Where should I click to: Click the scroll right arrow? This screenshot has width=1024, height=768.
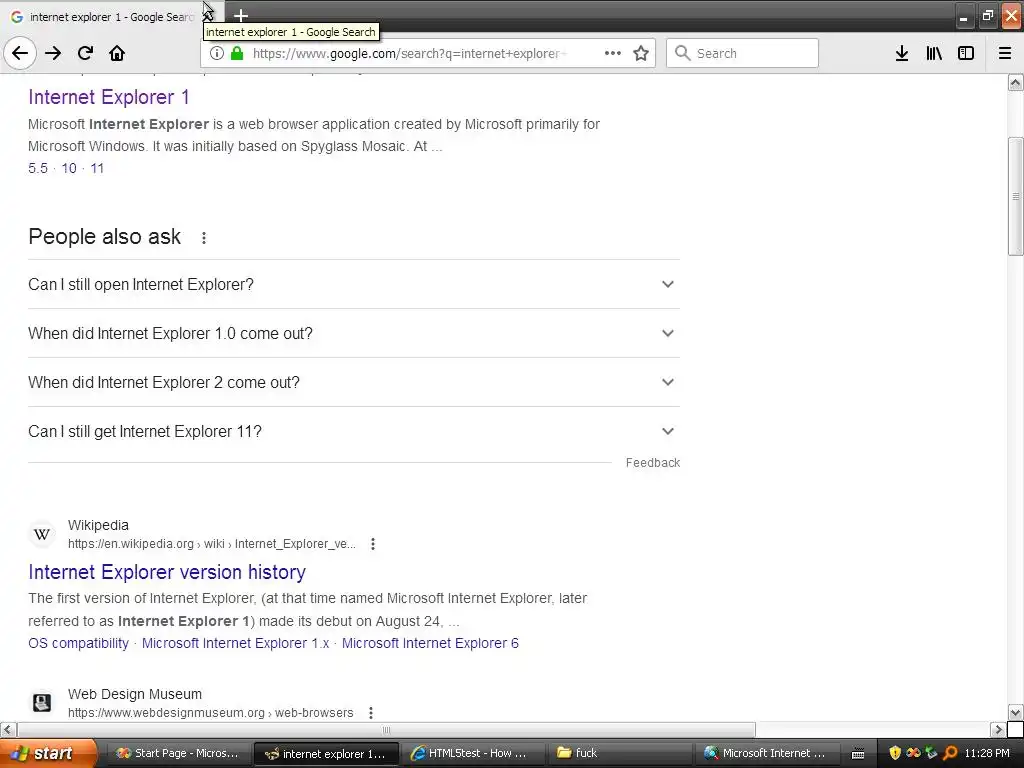coord(998,729)
